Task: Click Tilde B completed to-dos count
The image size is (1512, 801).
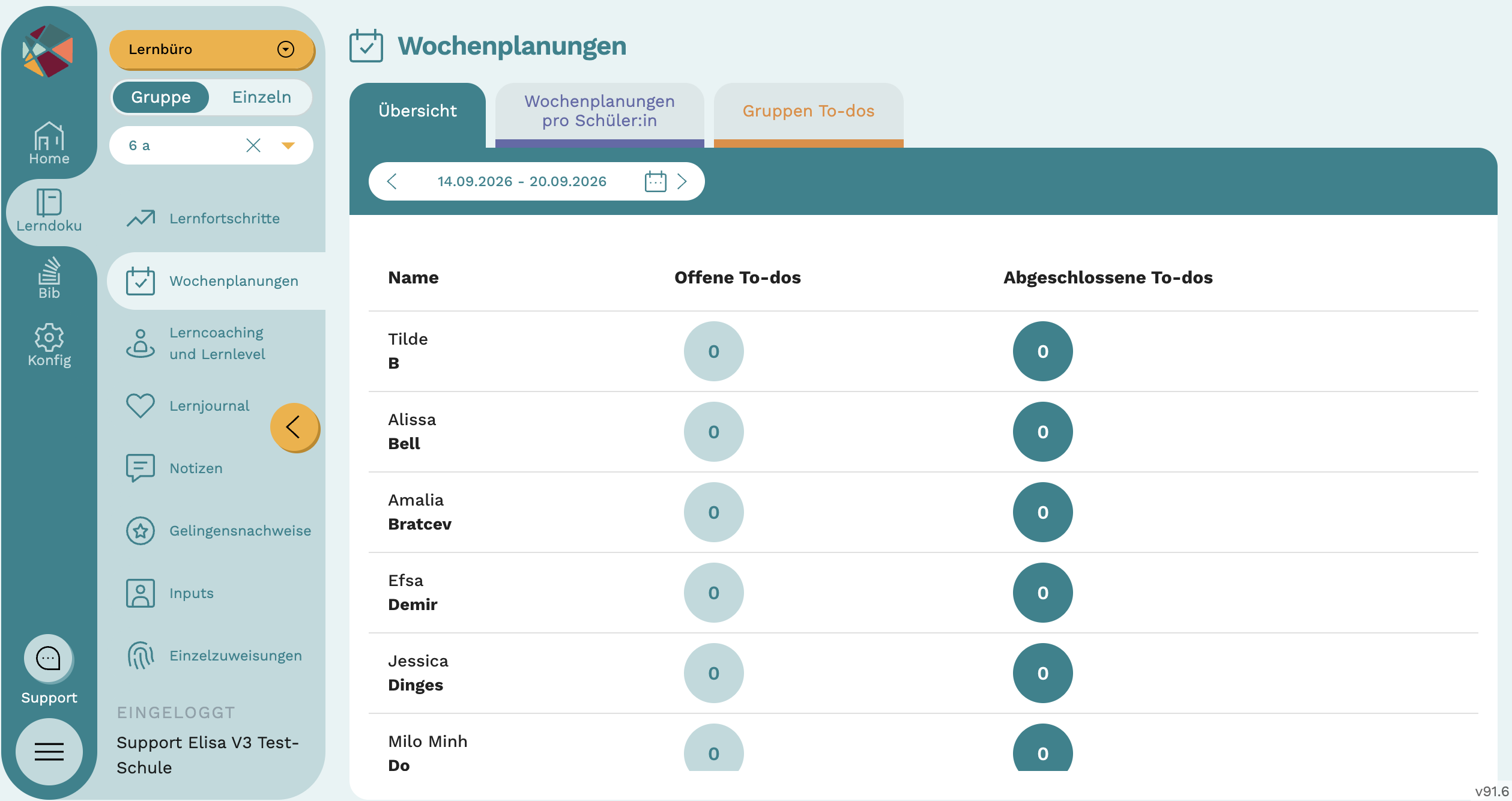Action: 1042,351
